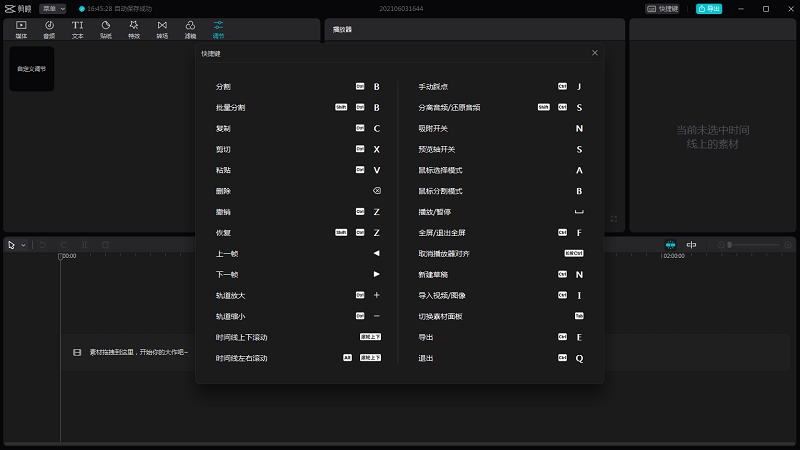Open the 菜单 dropdown menu

[x=53, y=8]
